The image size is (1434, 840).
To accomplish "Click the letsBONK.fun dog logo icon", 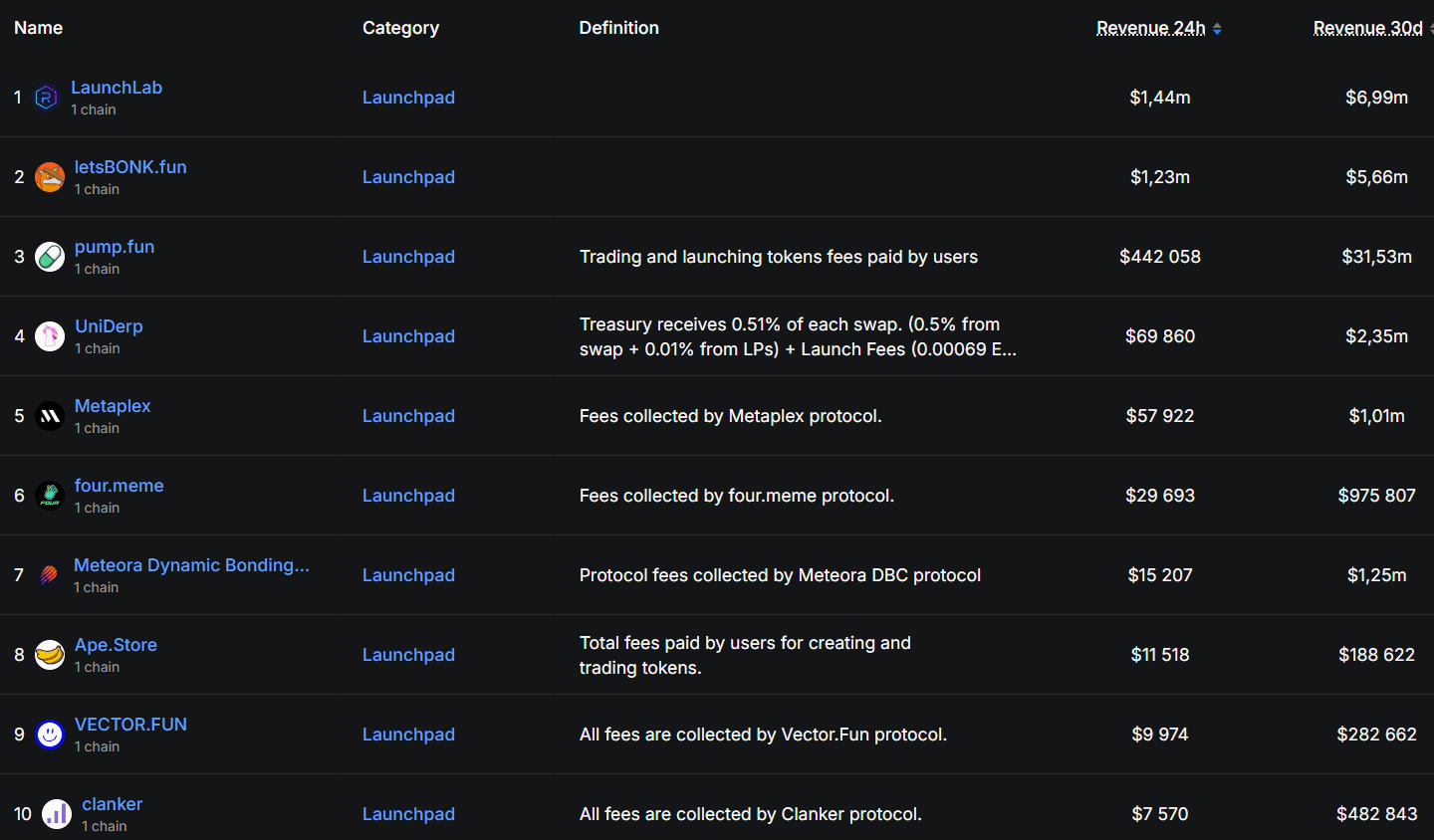I will point(50,177).
